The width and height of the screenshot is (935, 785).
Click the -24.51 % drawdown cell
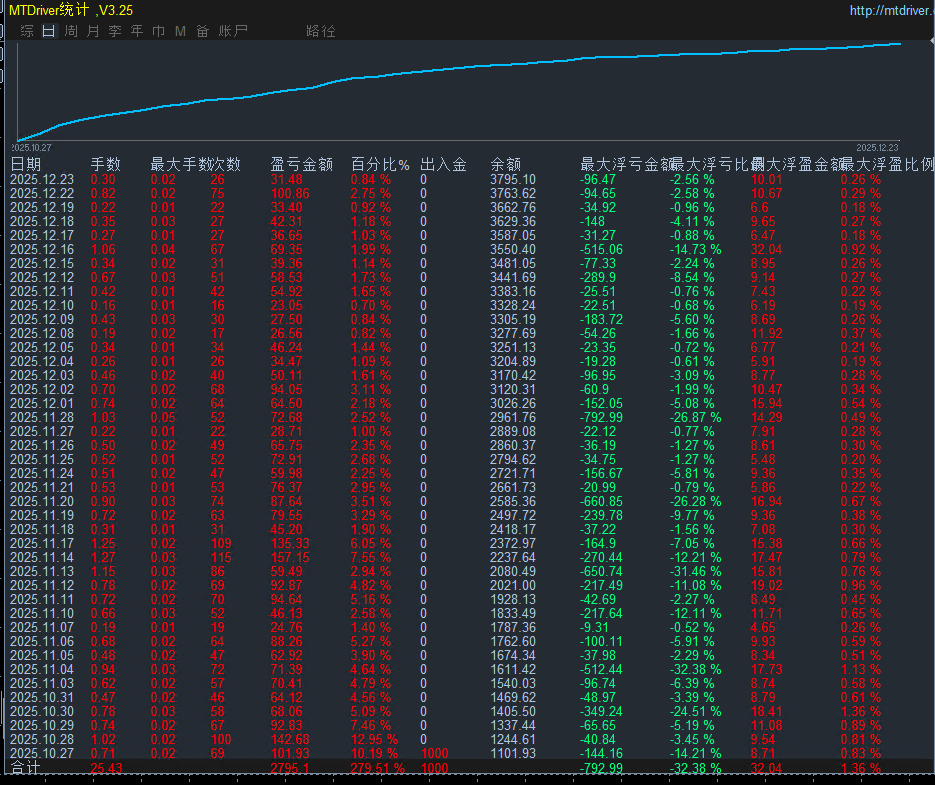(695, 712)
